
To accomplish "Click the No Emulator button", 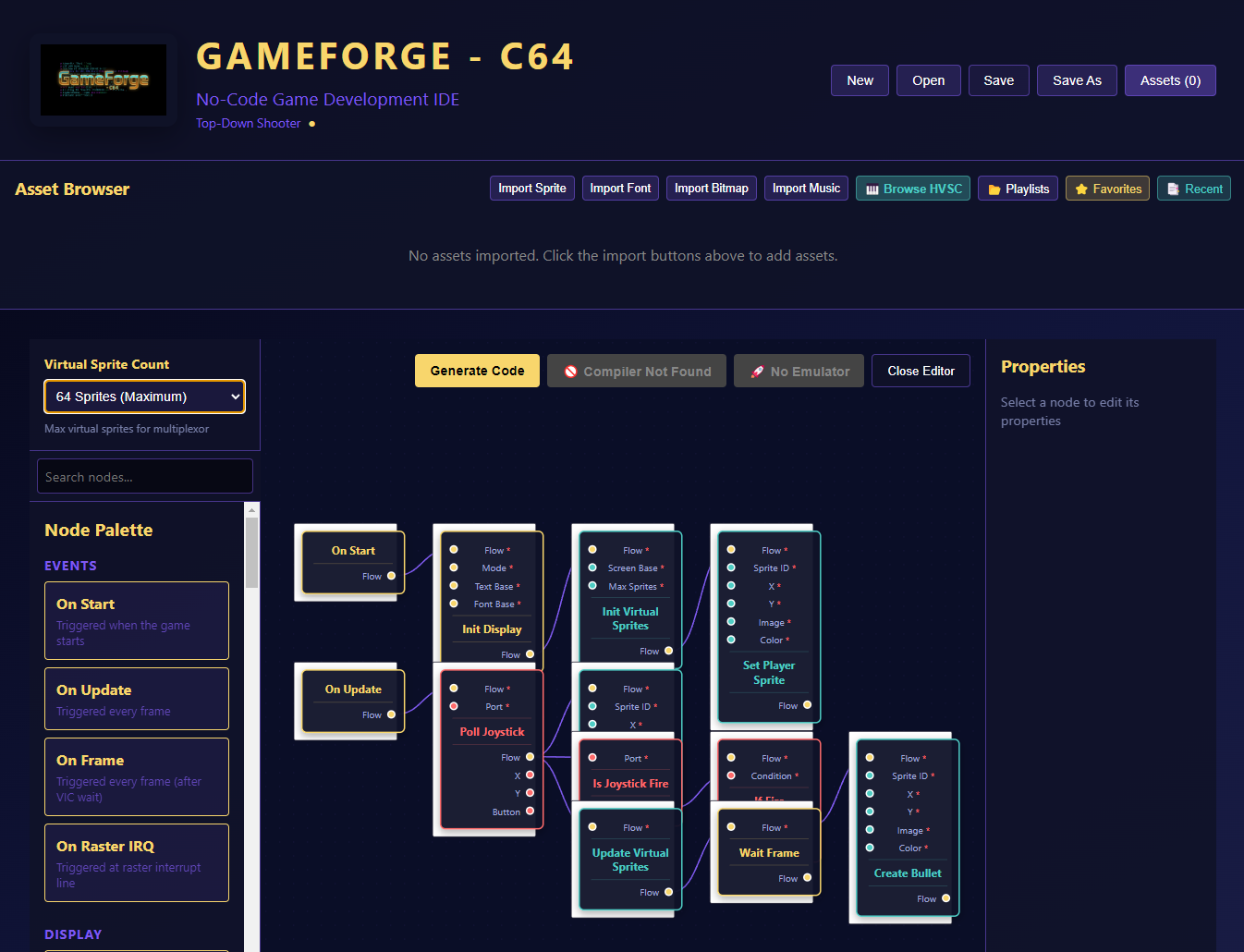I will tap(799, 371).
